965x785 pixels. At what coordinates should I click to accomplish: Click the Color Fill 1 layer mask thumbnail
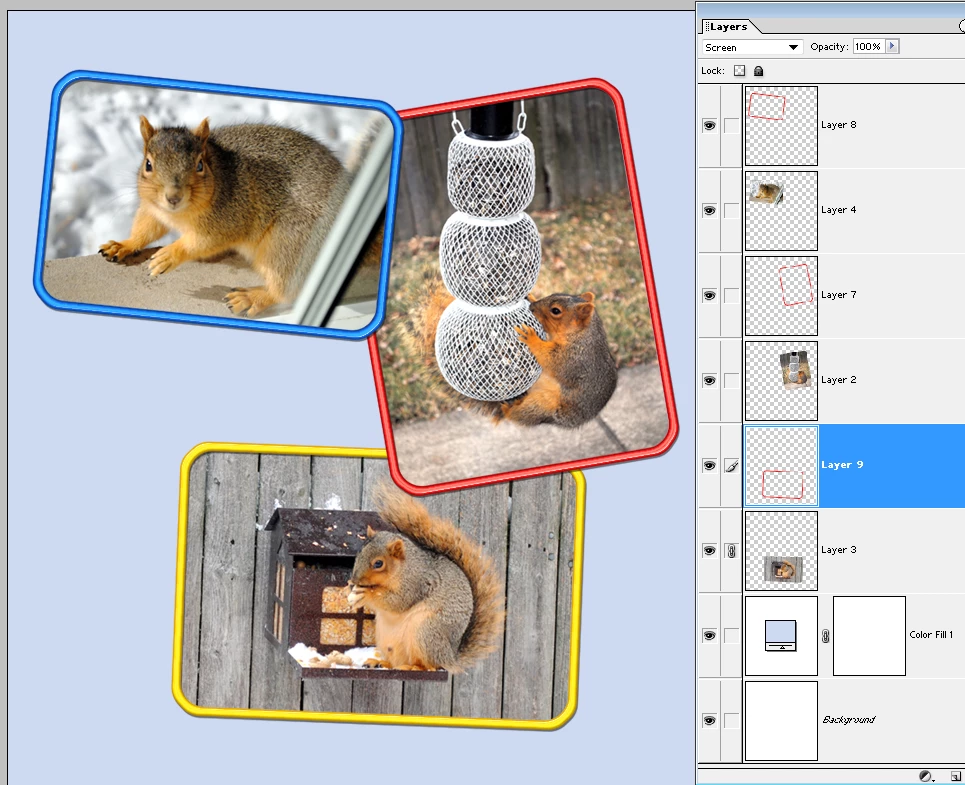869,636
